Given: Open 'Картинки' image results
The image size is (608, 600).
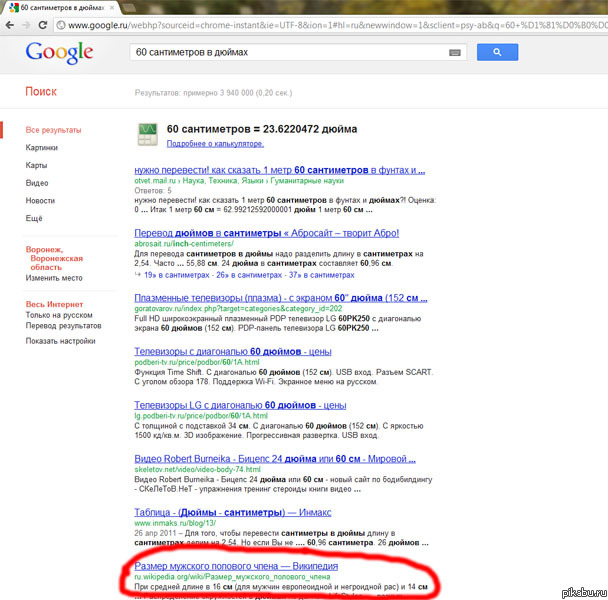Looking at the screenshot, I should 42,148.
